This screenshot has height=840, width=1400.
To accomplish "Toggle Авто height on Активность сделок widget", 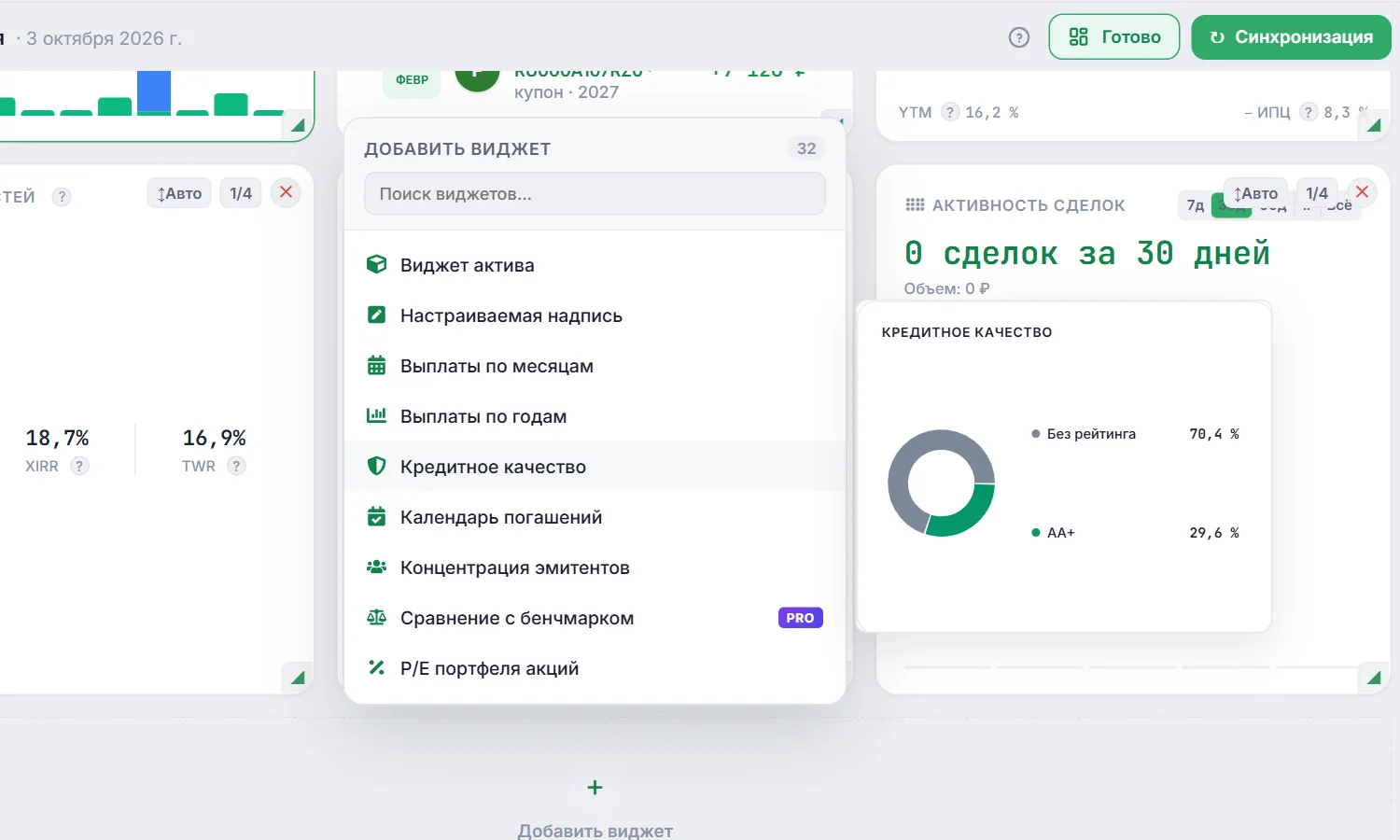I will [x=1255, y=193].
